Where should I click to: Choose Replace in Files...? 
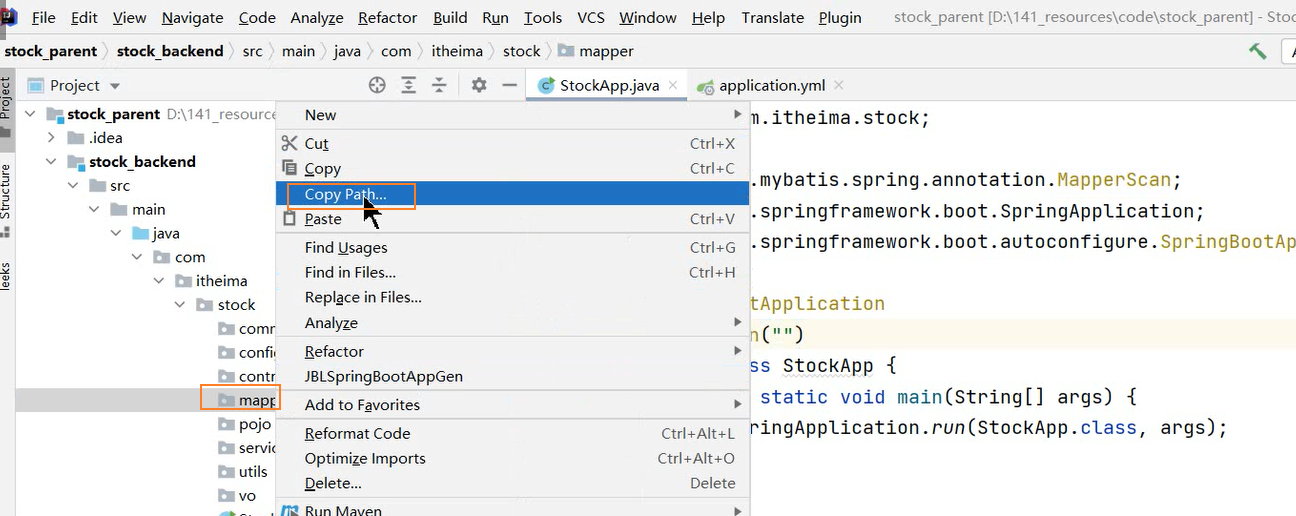point(513,297)
